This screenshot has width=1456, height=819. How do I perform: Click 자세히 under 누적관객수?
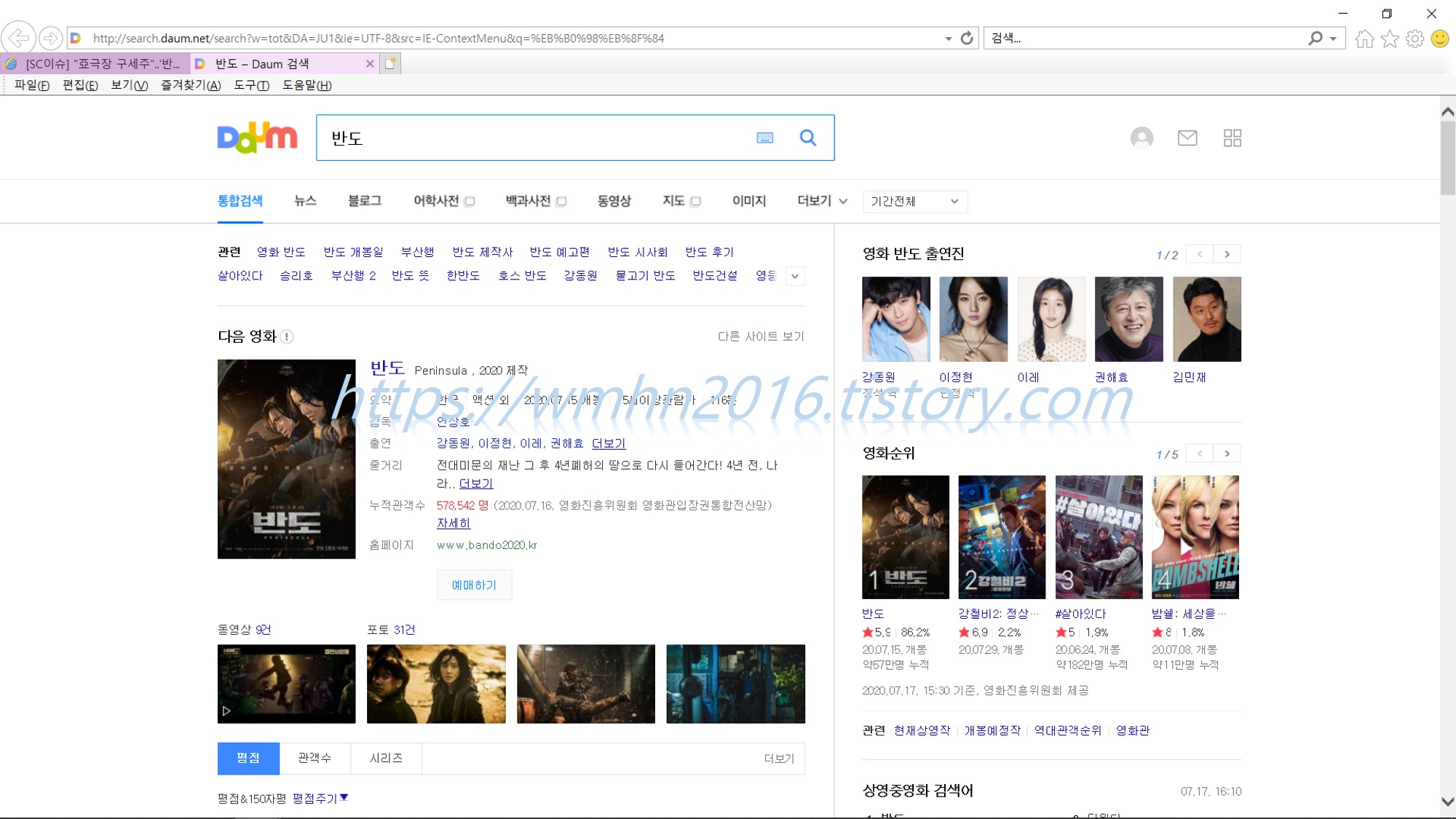(454, 523)
